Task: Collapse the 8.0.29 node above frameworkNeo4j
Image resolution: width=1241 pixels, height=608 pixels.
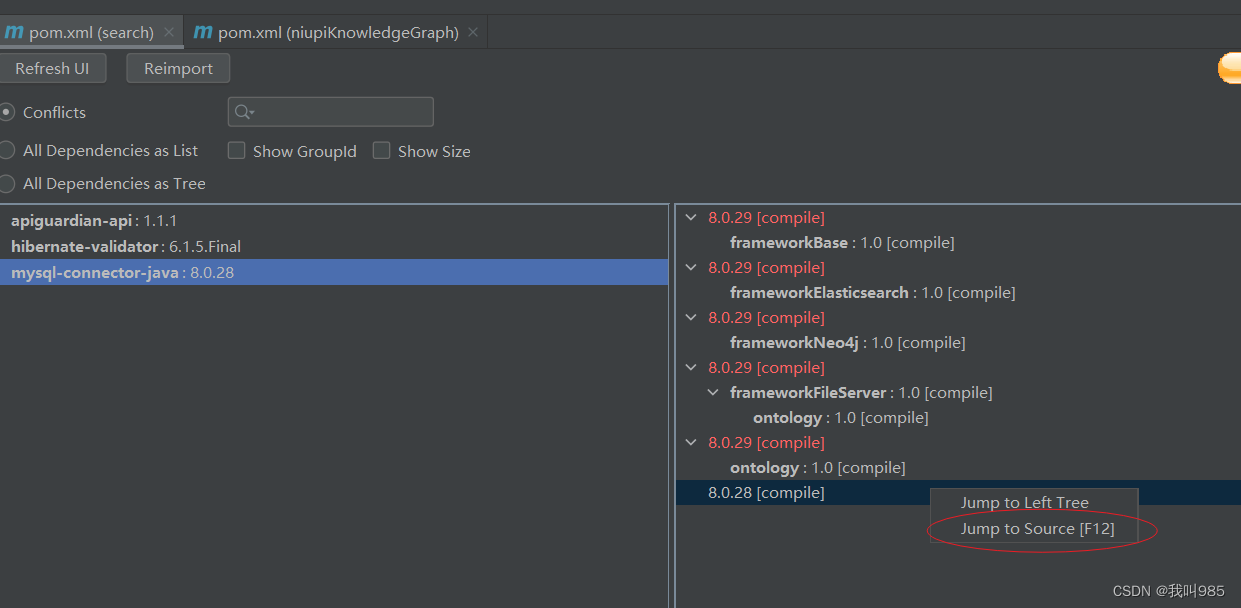Action: pyautogui.click(x=690, y=316)
